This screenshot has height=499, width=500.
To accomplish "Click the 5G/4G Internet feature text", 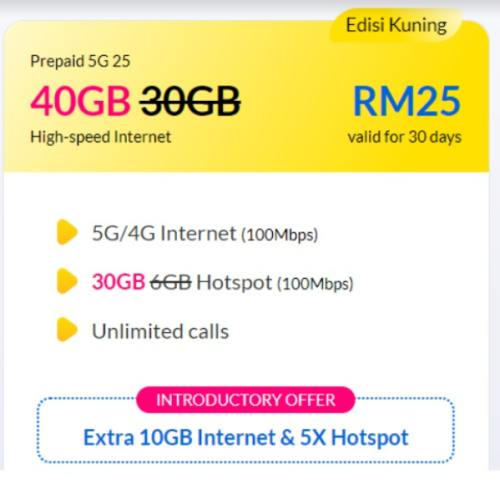I will click(x=164, y=233).
